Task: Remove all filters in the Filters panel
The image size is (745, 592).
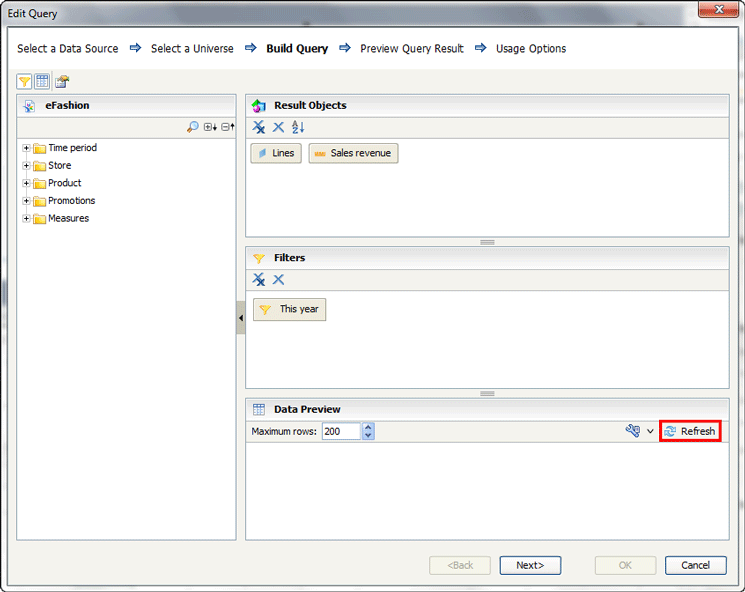Action: point(259,280)
